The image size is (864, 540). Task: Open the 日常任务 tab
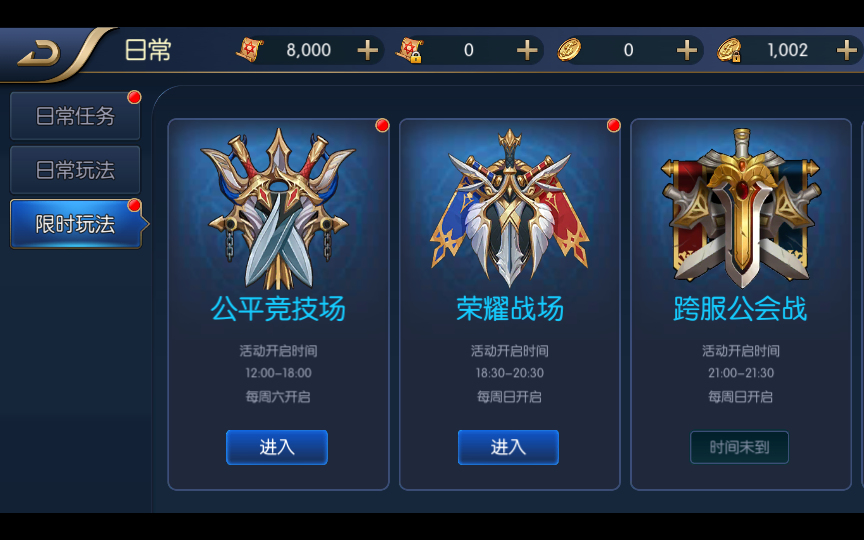point(75,116)
